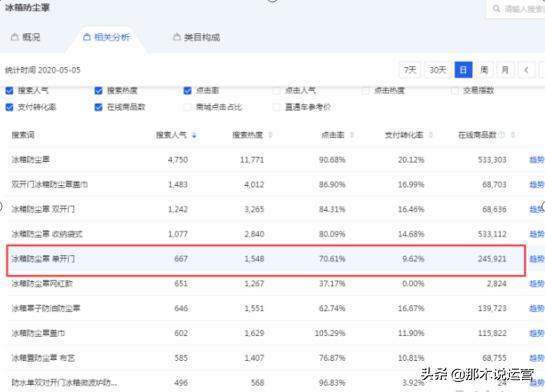Open 趋势 link for 冰箱罩子防油防尘罩 row

coord(536,309)
